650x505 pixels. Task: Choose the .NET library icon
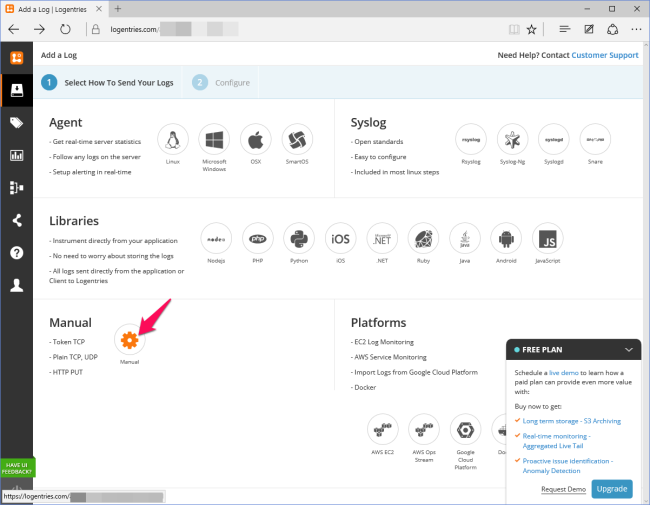(x=382, y=239)
